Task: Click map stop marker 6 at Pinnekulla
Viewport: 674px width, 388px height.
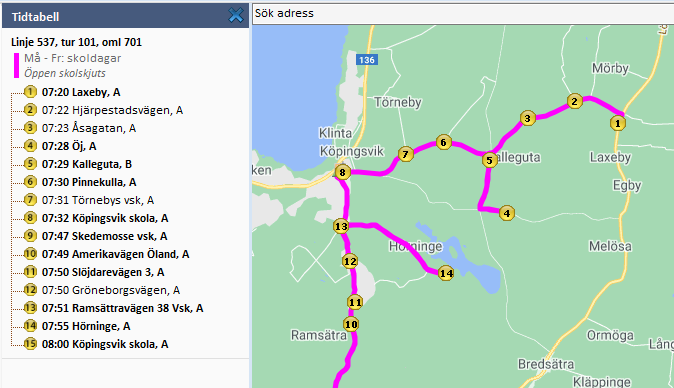Action: pyautogui.click(x=444, y=142)
